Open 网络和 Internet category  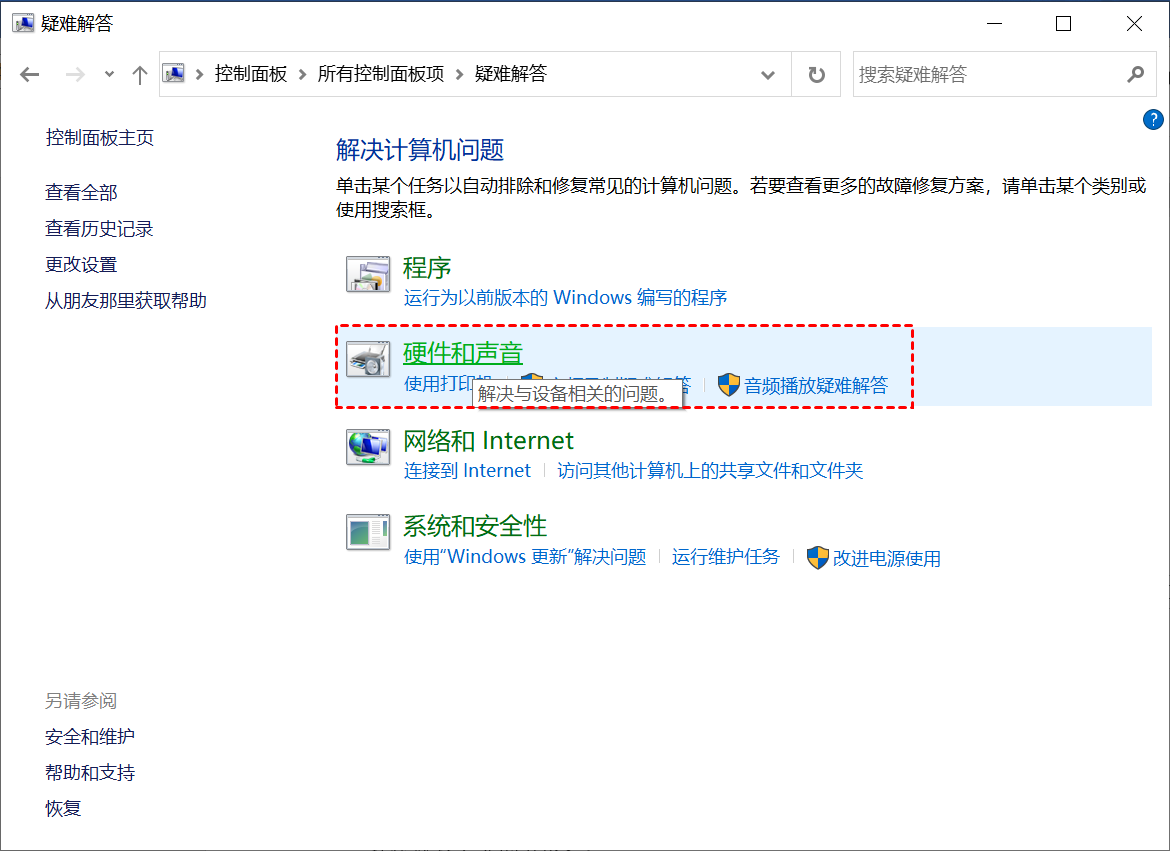[x=489, y=440]
